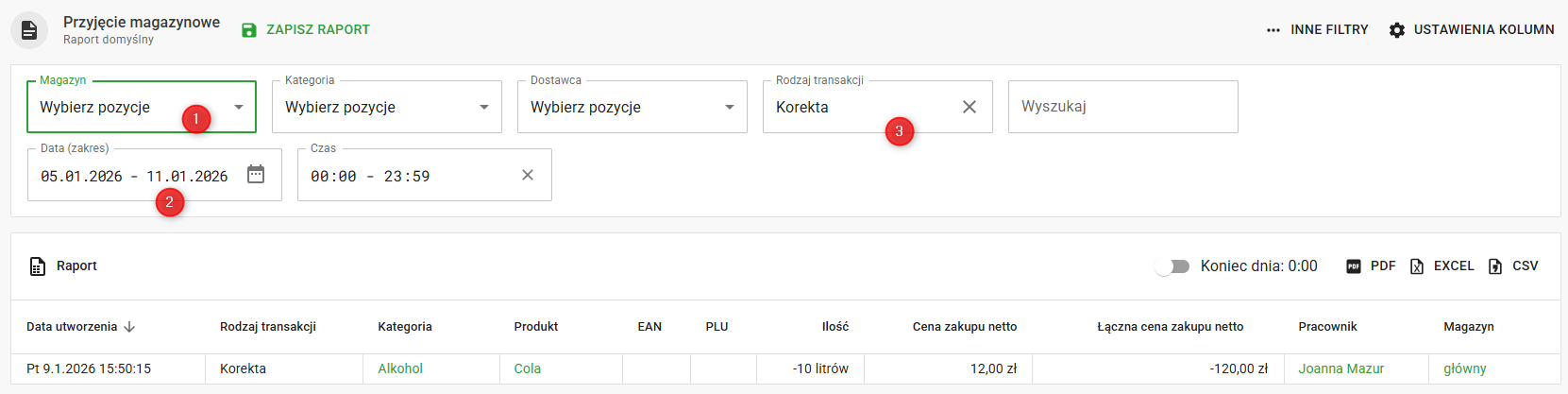Open Inne filtry options
This screenshot has height=394, width=1568.
pos(1317,30)
